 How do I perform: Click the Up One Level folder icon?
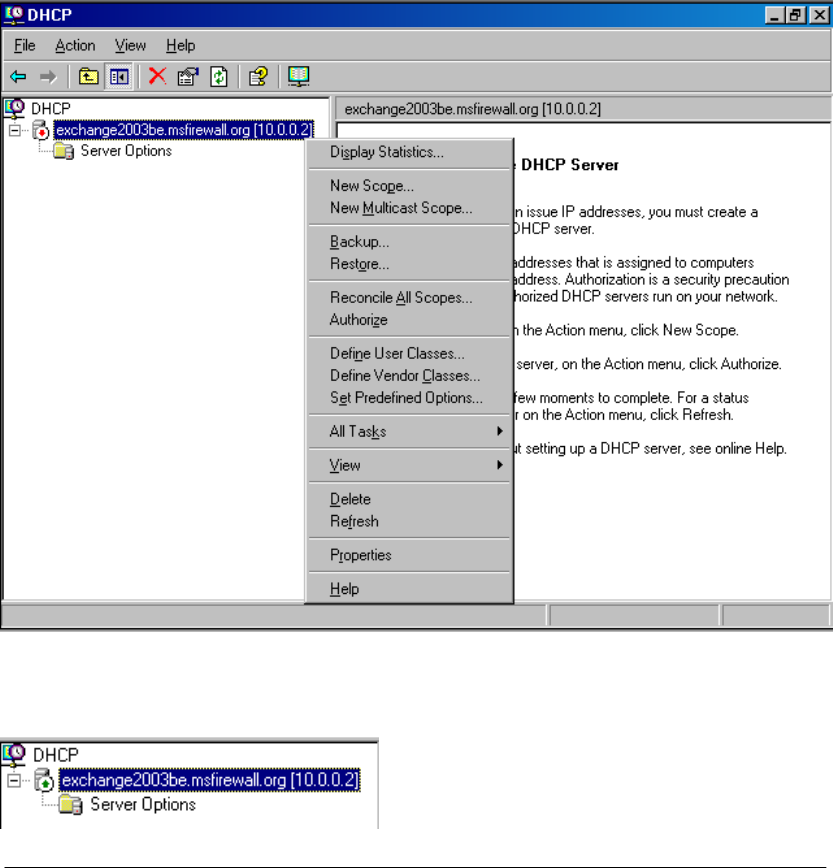89,76
